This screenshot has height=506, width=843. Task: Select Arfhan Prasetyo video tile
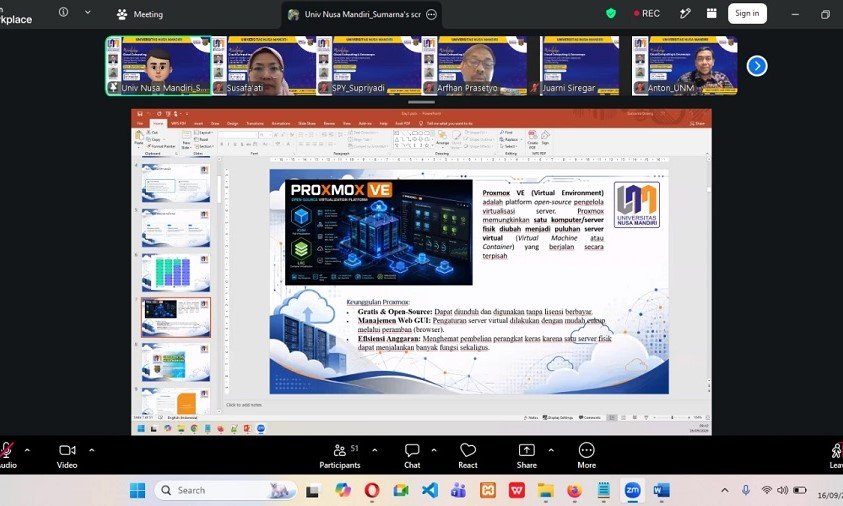475,66
